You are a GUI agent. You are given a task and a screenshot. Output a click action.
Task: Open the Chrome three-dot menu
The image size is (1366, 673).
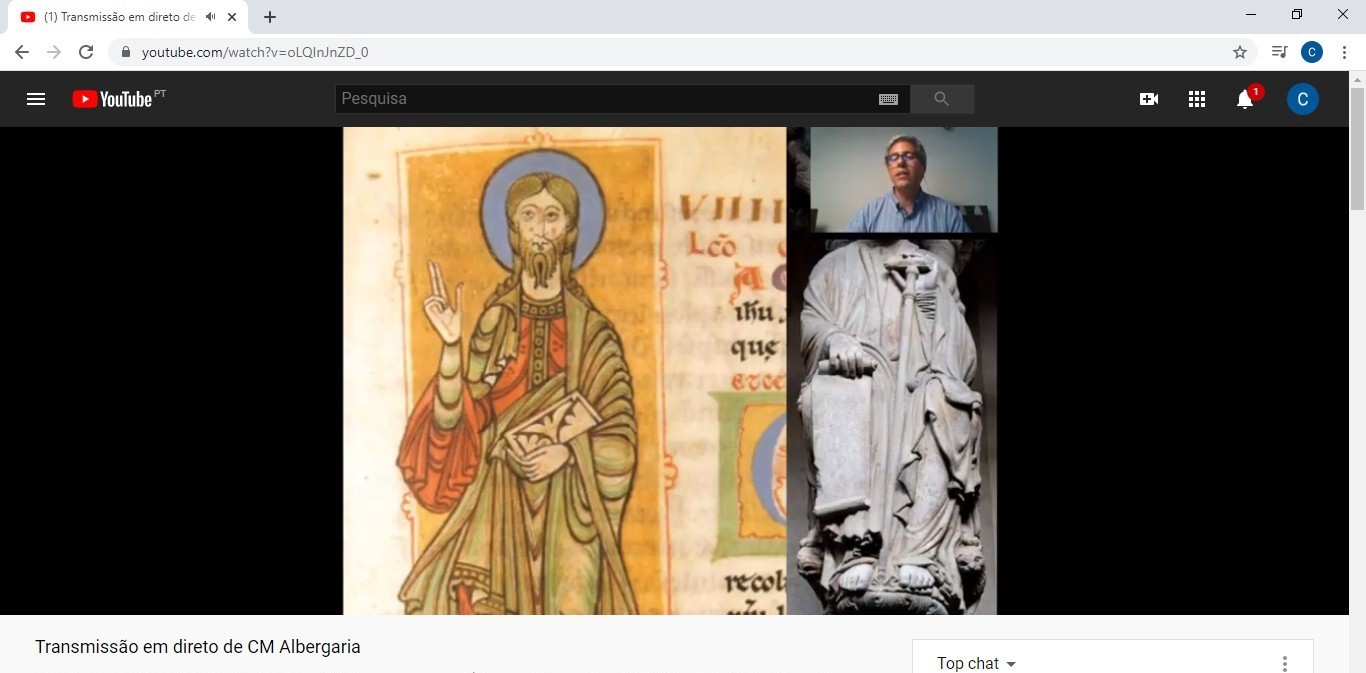[1345, 52]
